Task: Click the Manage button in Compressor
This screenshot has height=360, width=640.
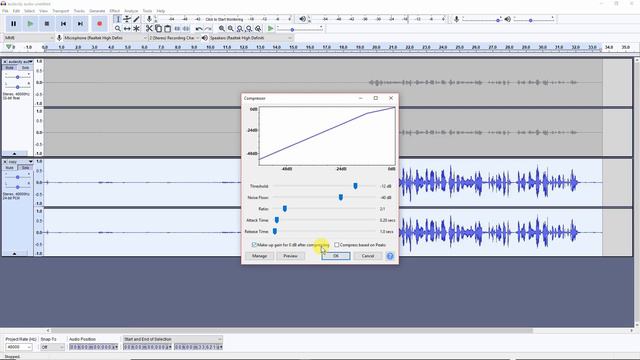Action: coord(259,256)
